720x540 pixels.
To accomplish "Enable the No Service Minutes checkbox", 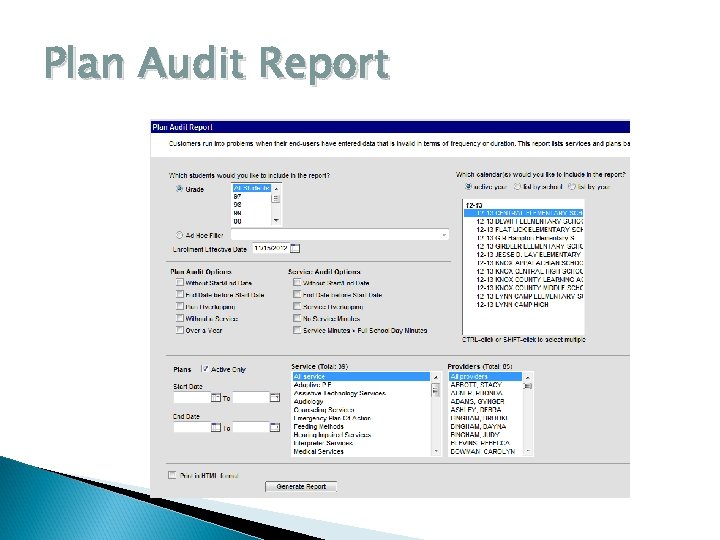I will tap(297, 318).
